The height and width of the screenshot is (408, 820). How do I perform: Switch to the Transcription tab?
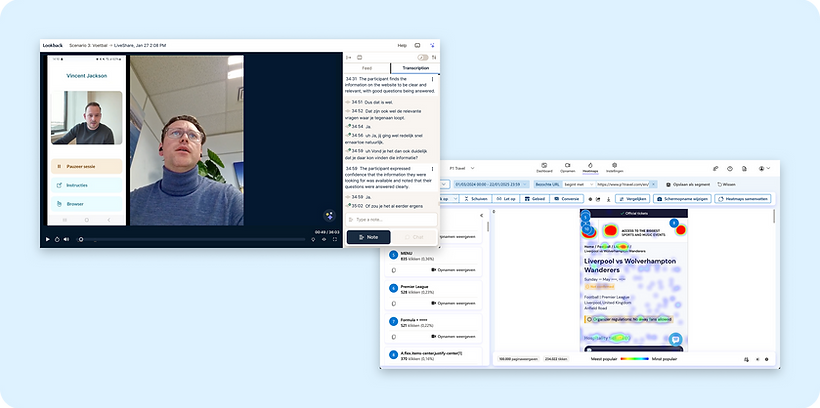pyautogui.click(x=415, y=68)
